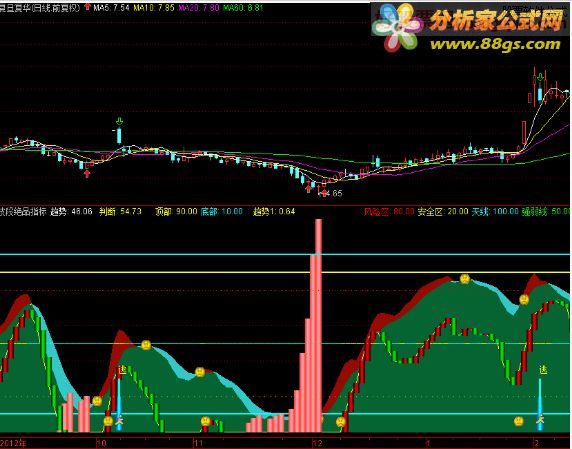
Task: Select month 11 on the time axis
Action: pyautogui.click(x=198, y=443)
